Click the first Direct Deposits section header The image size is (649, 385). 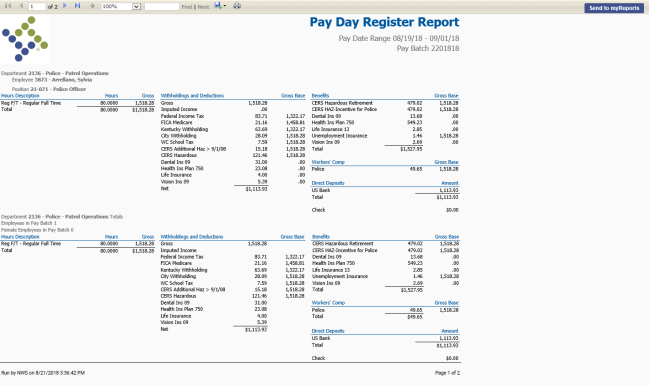[328, 183]
